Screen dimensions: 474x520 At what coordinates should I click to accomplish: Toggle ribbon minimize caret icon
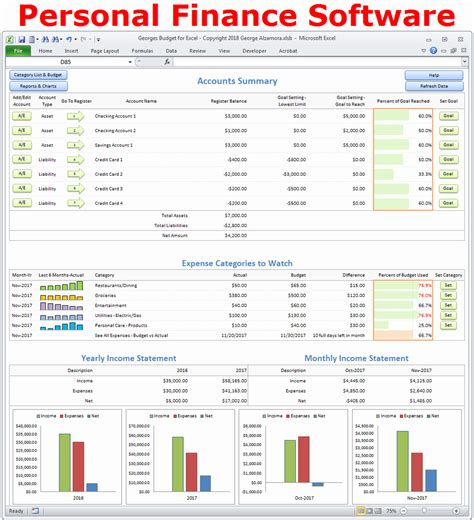pyautogui.click(x=424, y=51)
